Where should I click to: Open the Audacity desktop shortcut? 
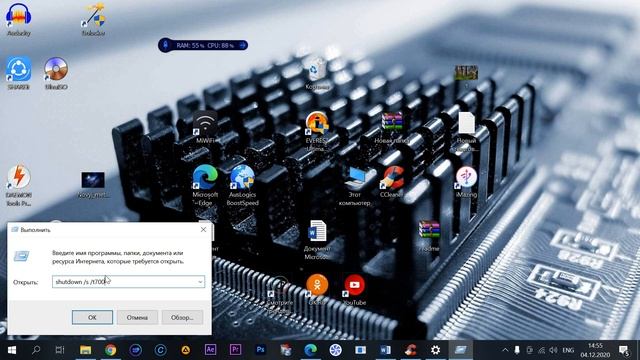[x=19, y=19]
